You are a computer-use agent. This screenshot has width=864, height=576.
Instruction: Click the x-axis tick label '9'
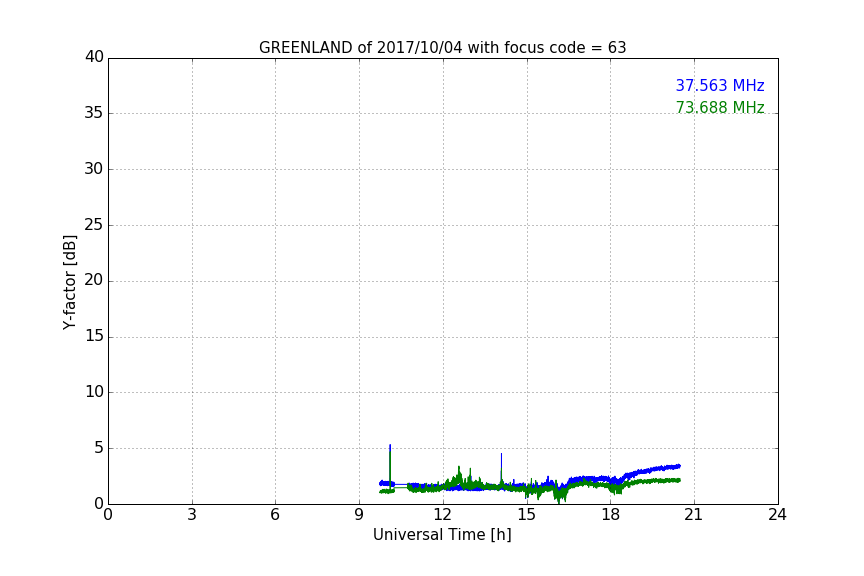pyautogui.click(x=359, y=515)
